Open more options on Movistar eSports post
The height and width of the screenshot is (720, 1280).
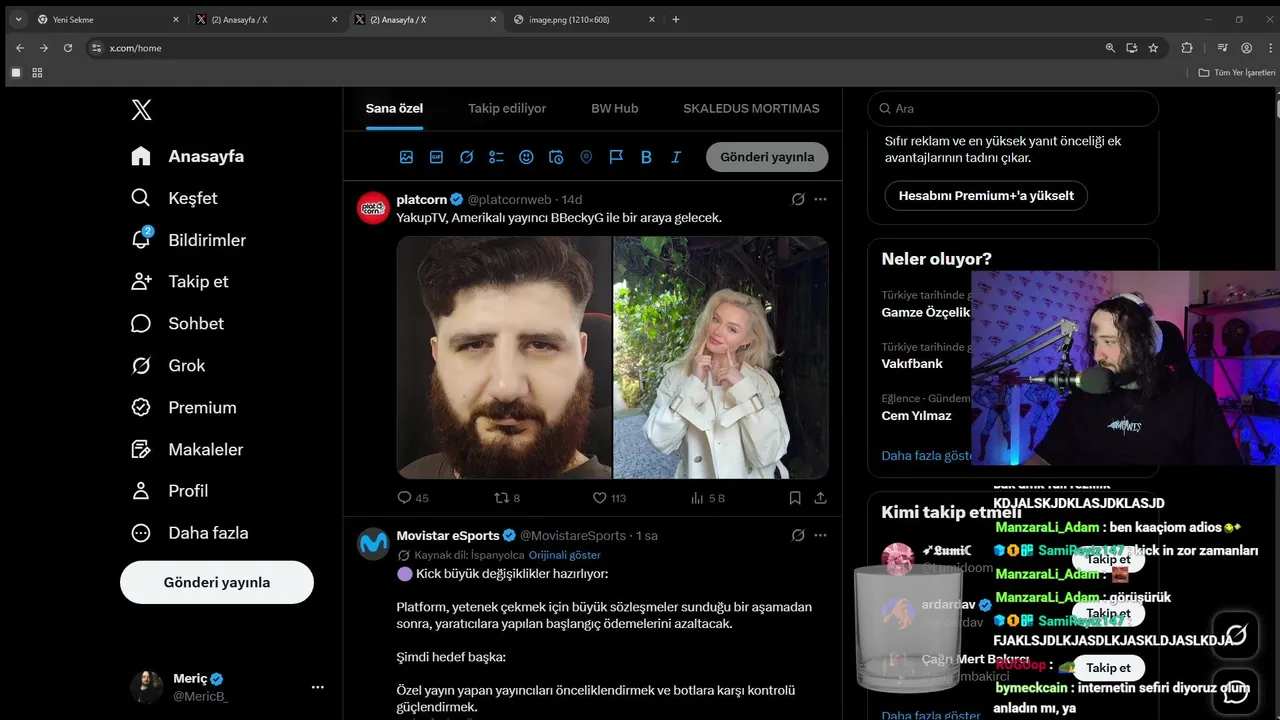click(x=820, y=535)
